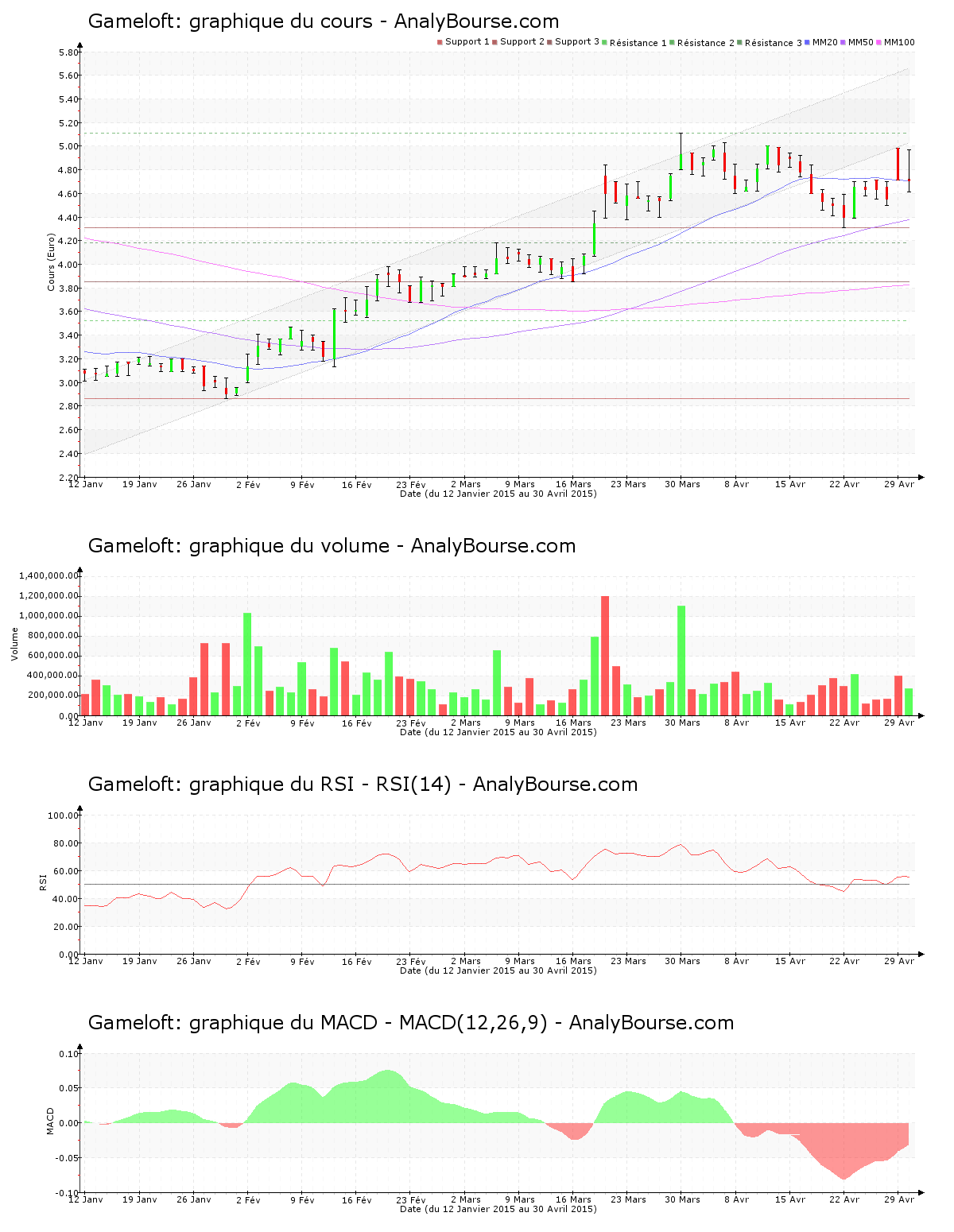Click the MM100 legend entry
Viewport: 954px width, 1232px height.
pyautogui.click(x=896, y=42)
